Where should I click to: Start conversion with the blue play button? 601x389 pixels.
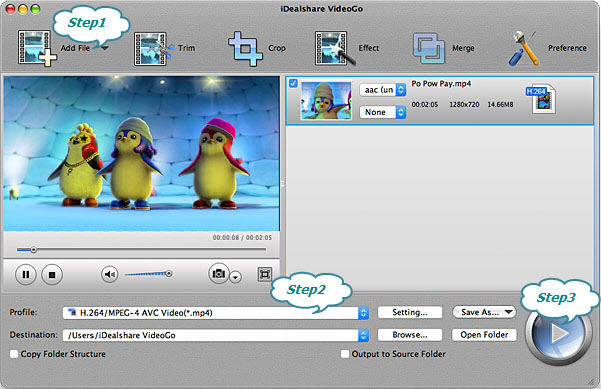558,333
